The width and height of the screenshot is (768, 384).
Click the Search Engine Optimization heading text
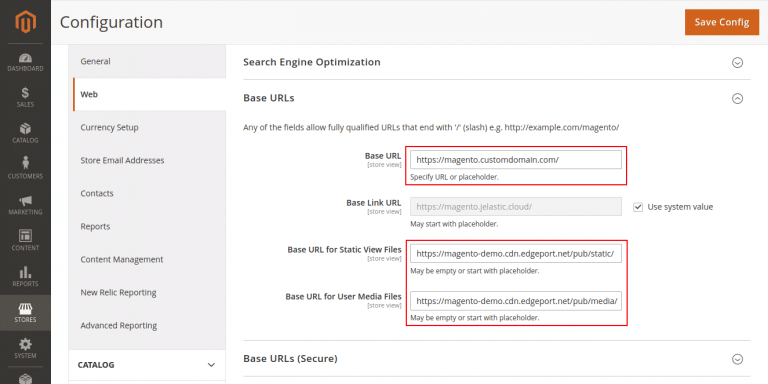[312, 62]
